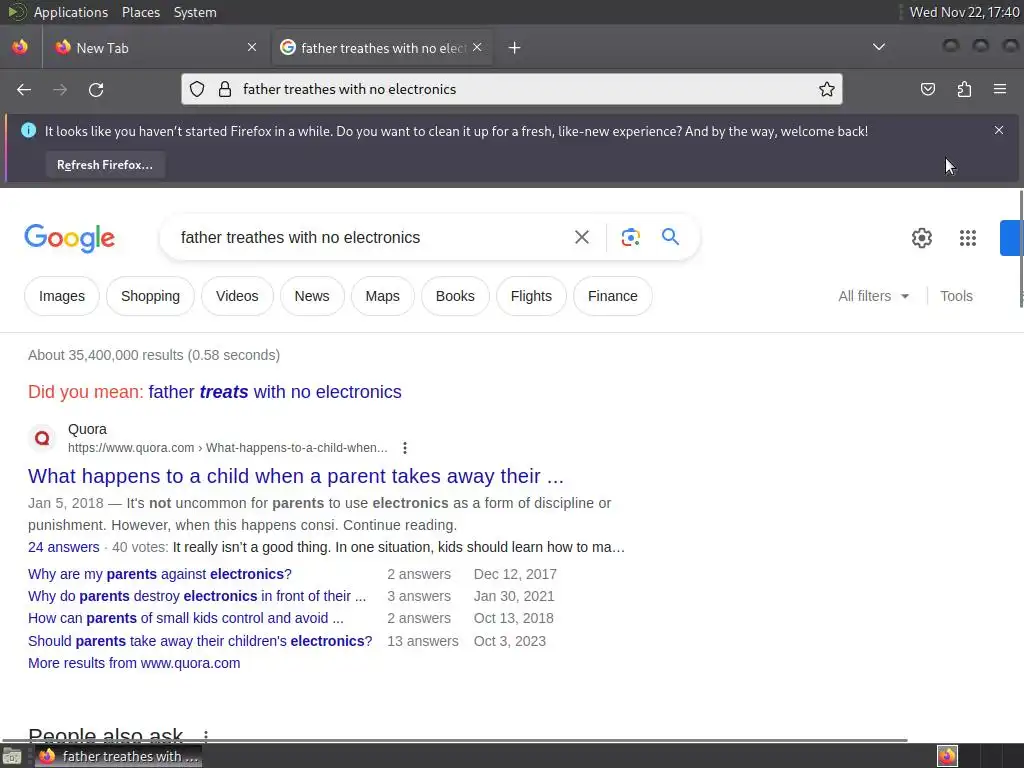Click the page vertical scrollbar
The width and height of the screenshot is (1024, 768).
click(1021, 248)
